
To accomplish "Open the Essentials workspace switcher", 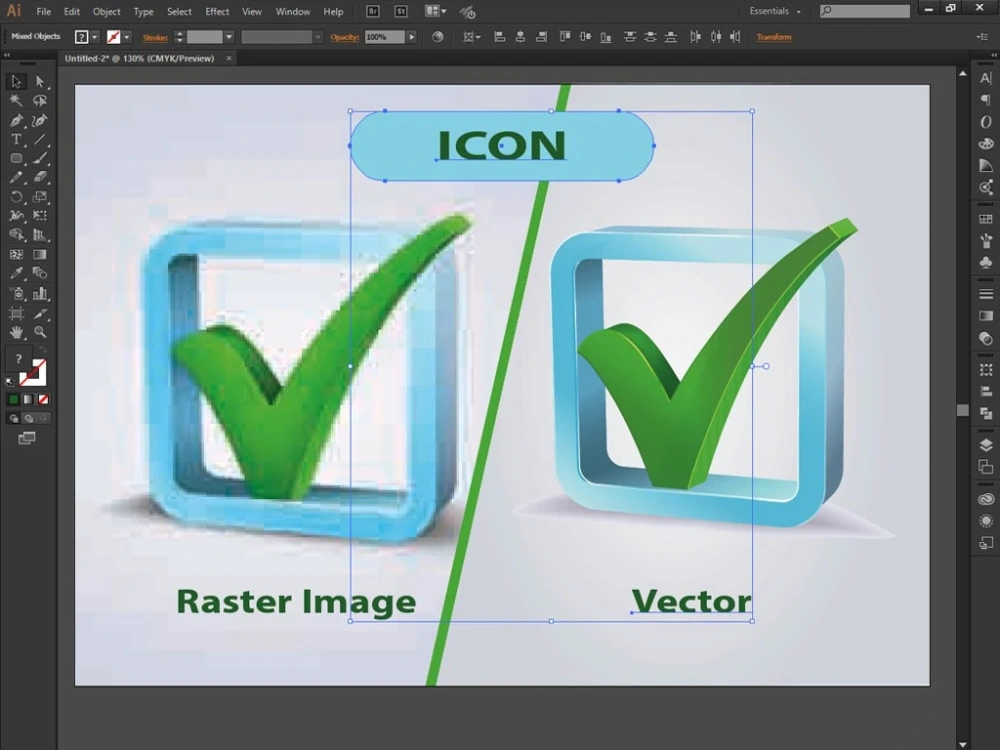I will [x=775, y=11].
